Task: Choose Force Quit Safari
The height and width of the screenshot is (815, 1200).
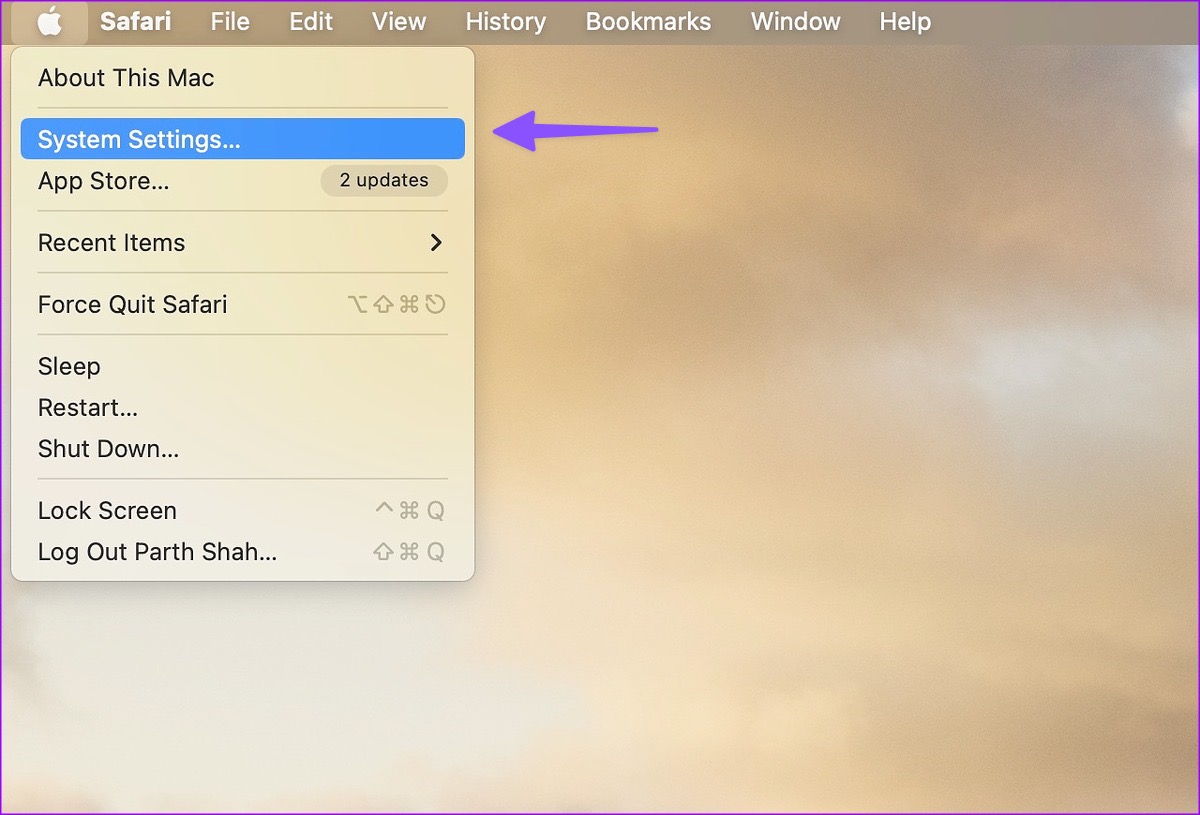Action: (132, 305)
